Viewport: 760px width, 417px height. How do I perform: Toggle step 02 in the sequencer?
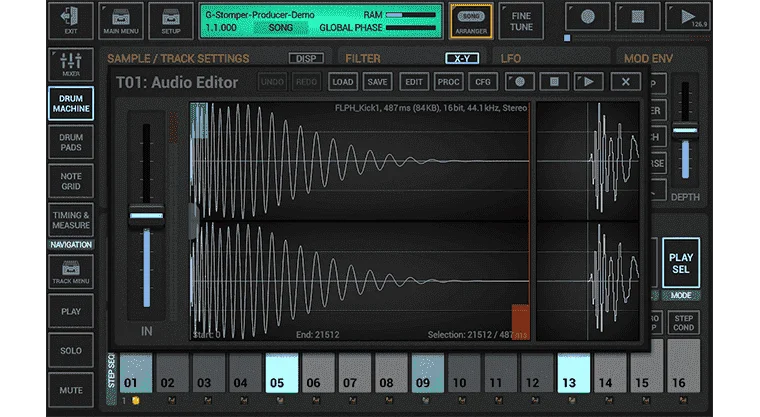(x=172, y=372)
